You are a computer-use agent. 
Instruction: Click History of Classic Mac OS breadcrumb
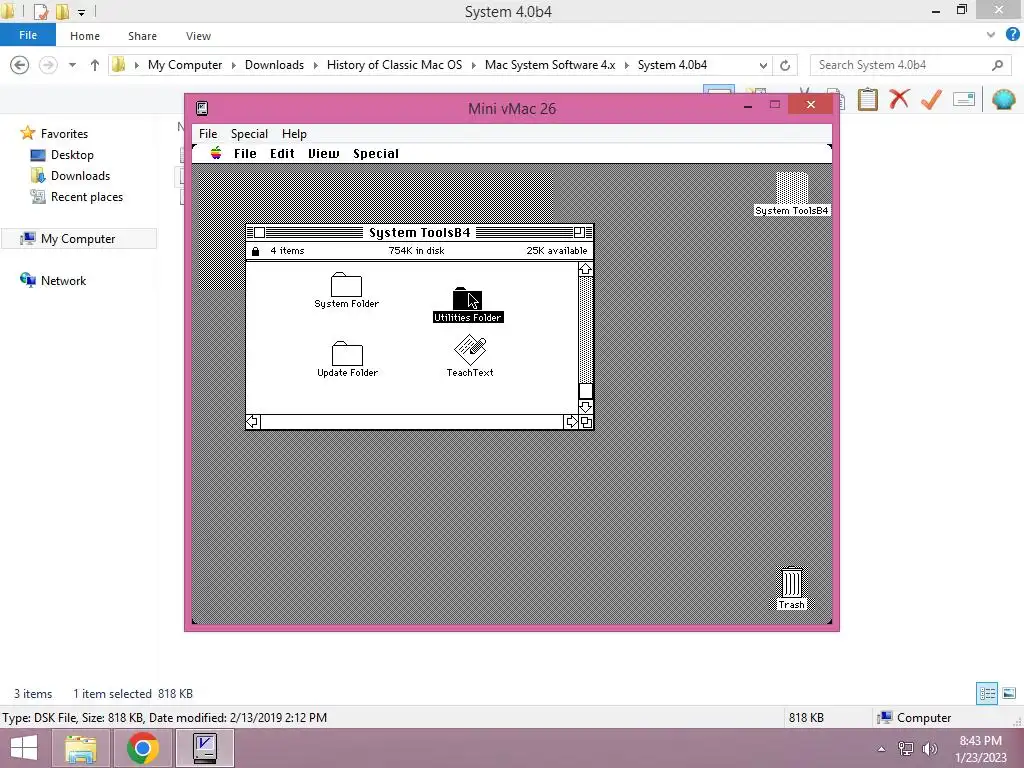(394, 65)
